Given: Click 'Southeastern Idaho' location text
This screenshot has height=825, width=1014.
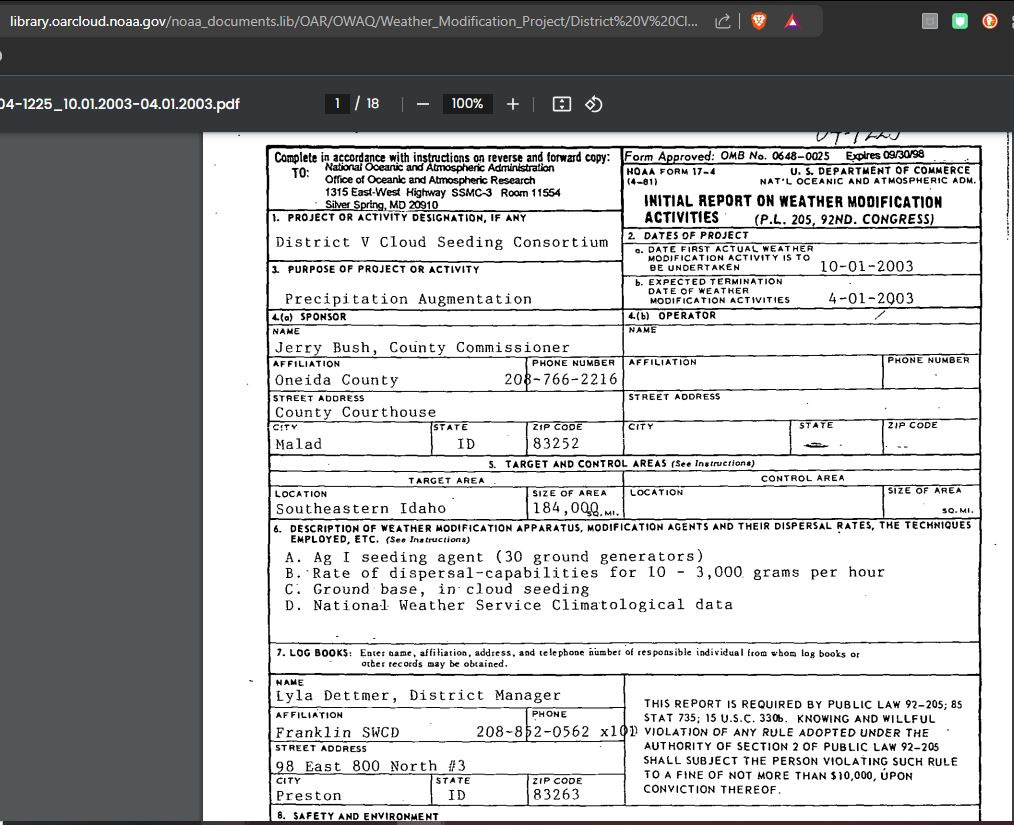Looking at the screenshot, I should point(361,509).
